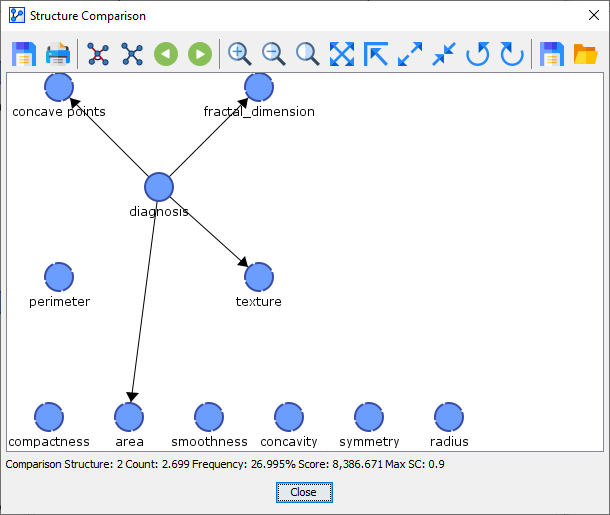This screenshot has width=610, height=515.
Task: Rotate graph counterclockwise
Action: [478, 54]
